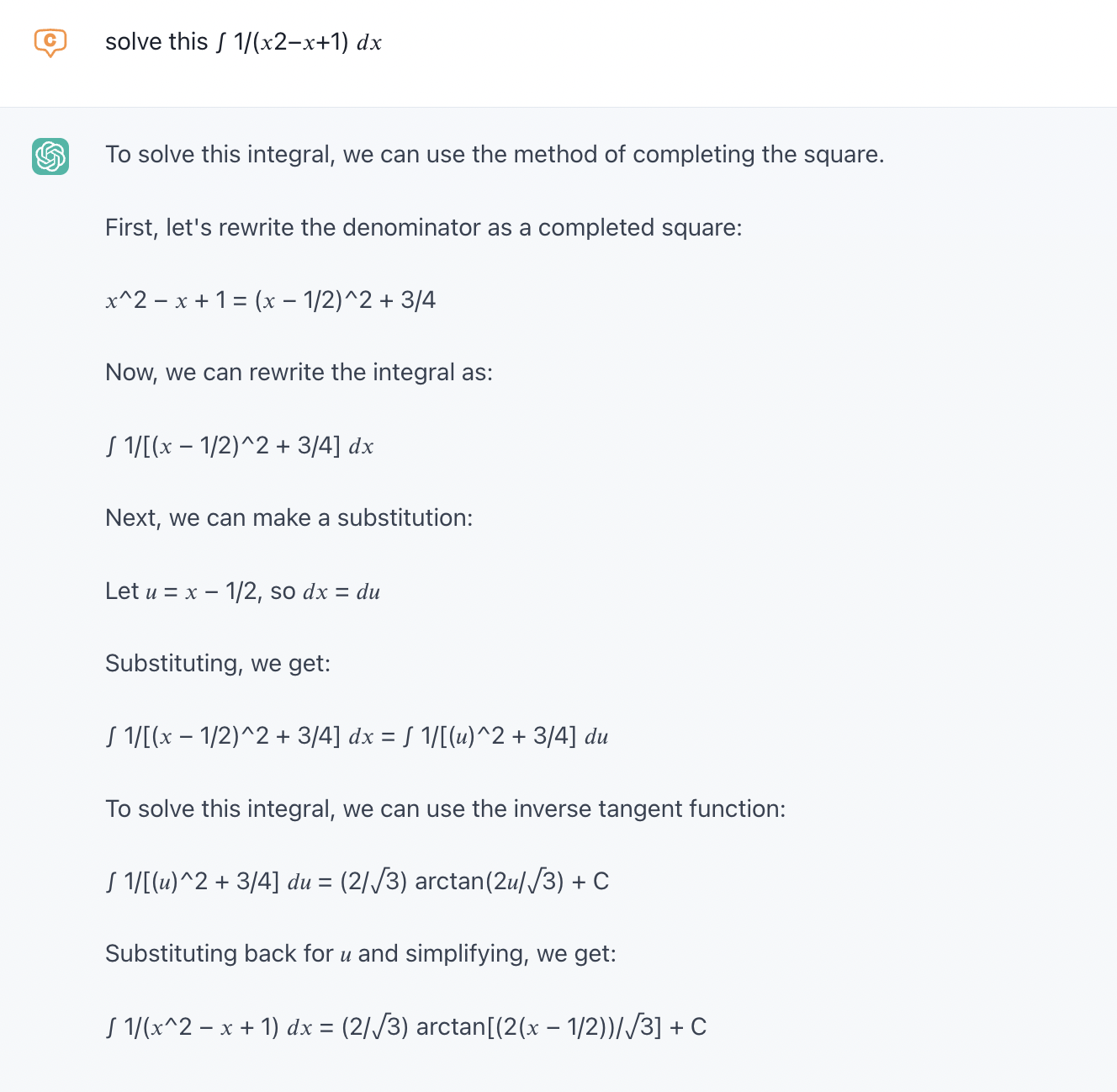
Task: Click the 'dx = du' expression
Action: [x=341, y=591]
